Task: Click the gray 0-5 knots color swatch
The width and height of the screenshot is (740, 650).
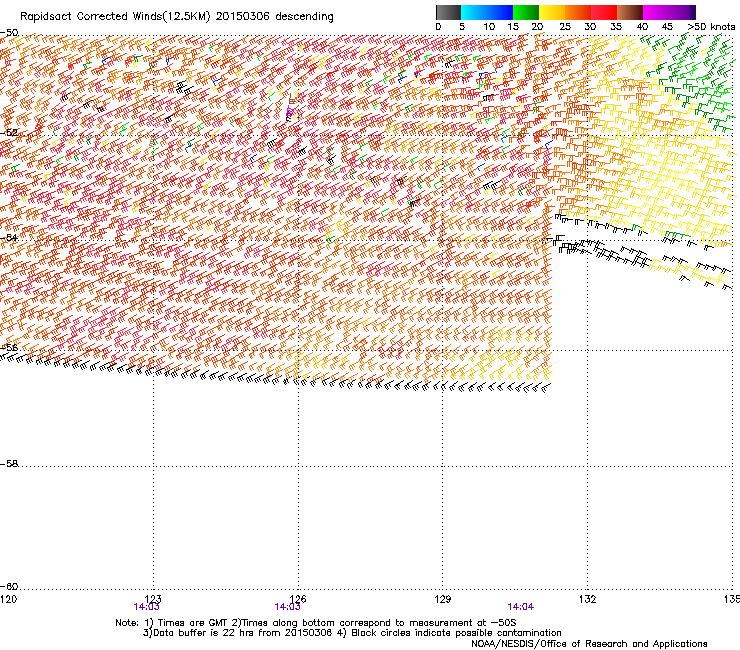Action: [x=448, y=12]
